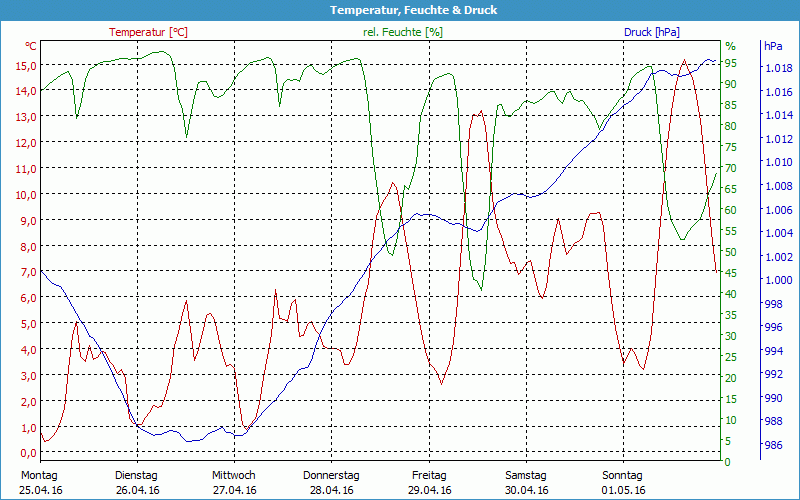Viewport: 800px width, 500px height.
Task: Click the 'Donnerstag' day label
Action: click(331, 476)
